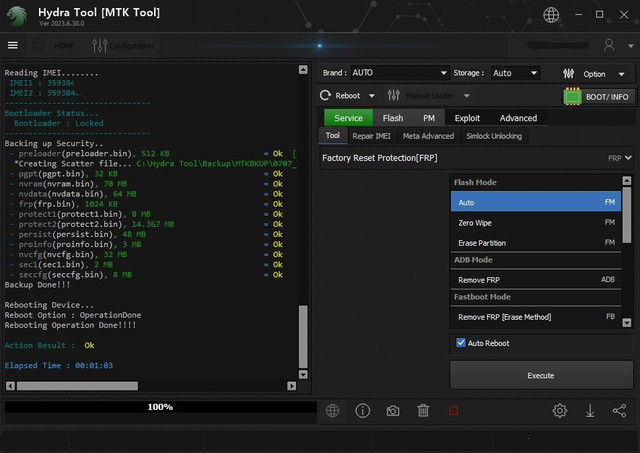This screenshot has height=453, width=640.
Task: Click log horizontal scroll right arrow
Action: point(291,386)
